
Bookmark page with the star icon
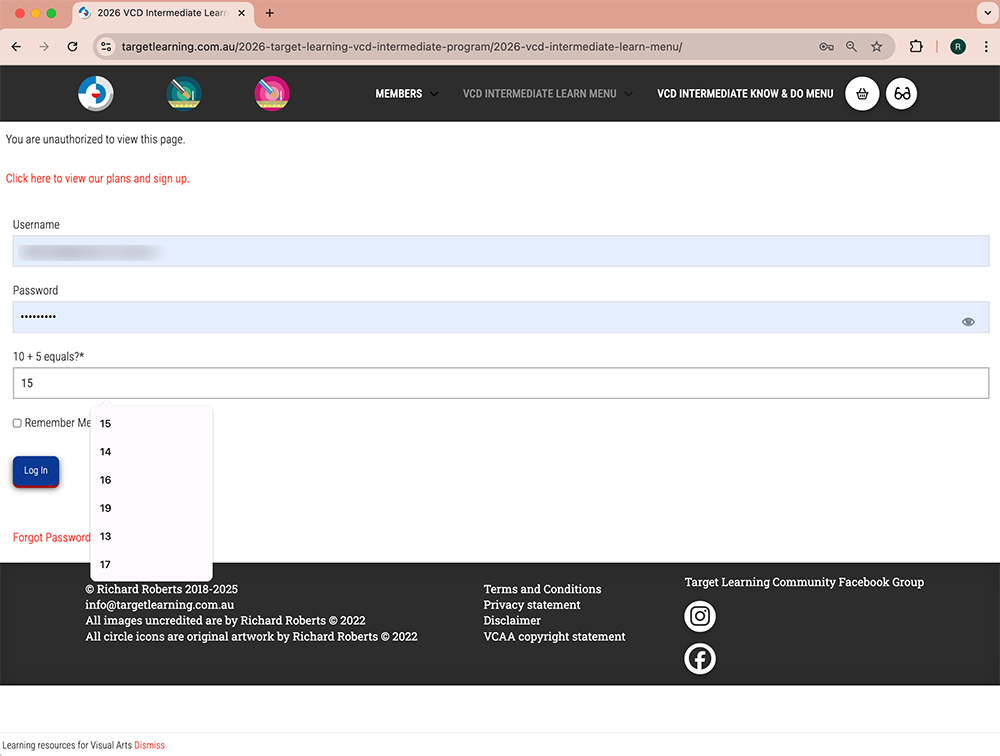pyautogui.click(x=877, y=47)
